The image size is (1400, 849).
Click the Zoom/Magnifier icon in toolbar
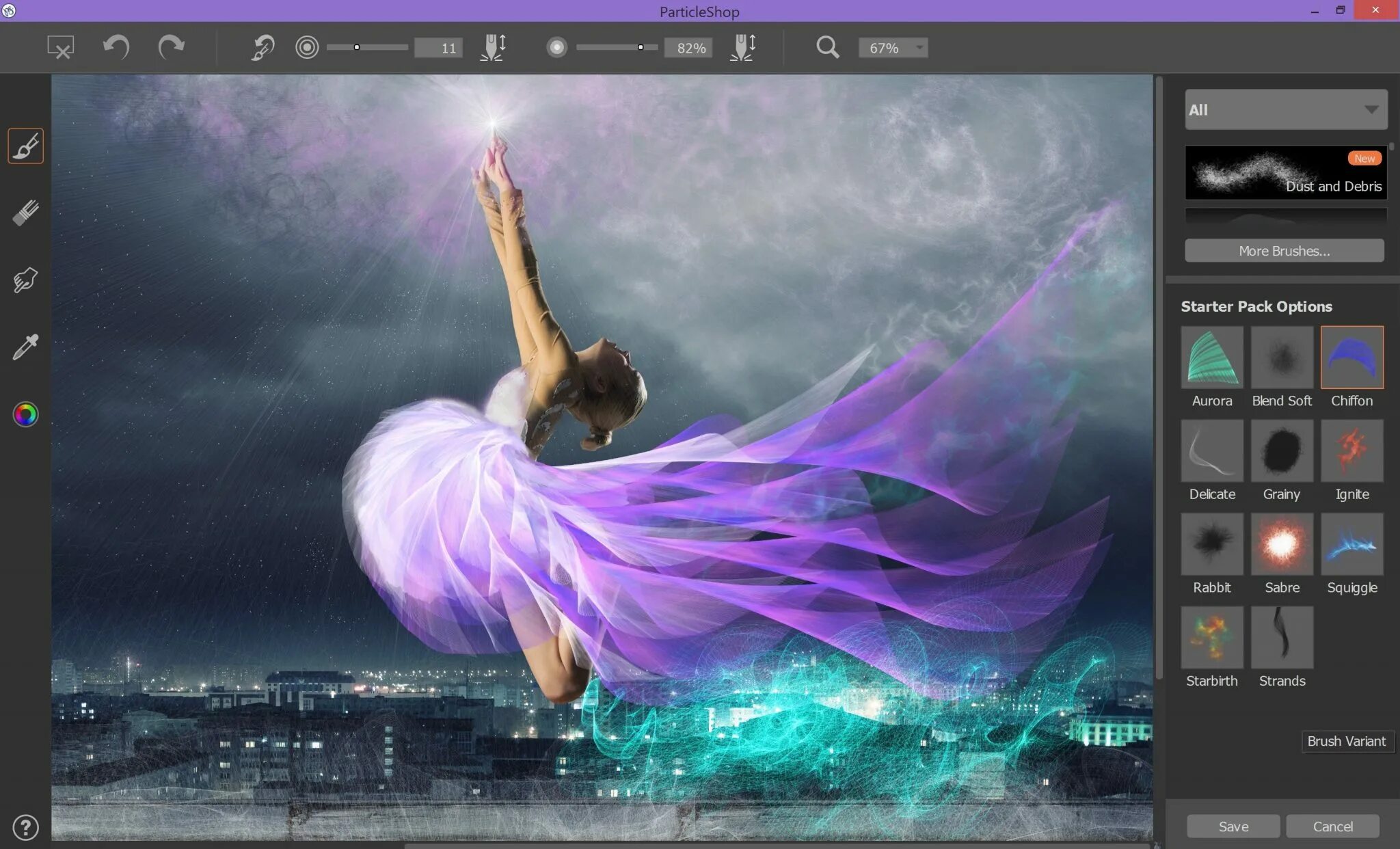[x=828, y=47]
